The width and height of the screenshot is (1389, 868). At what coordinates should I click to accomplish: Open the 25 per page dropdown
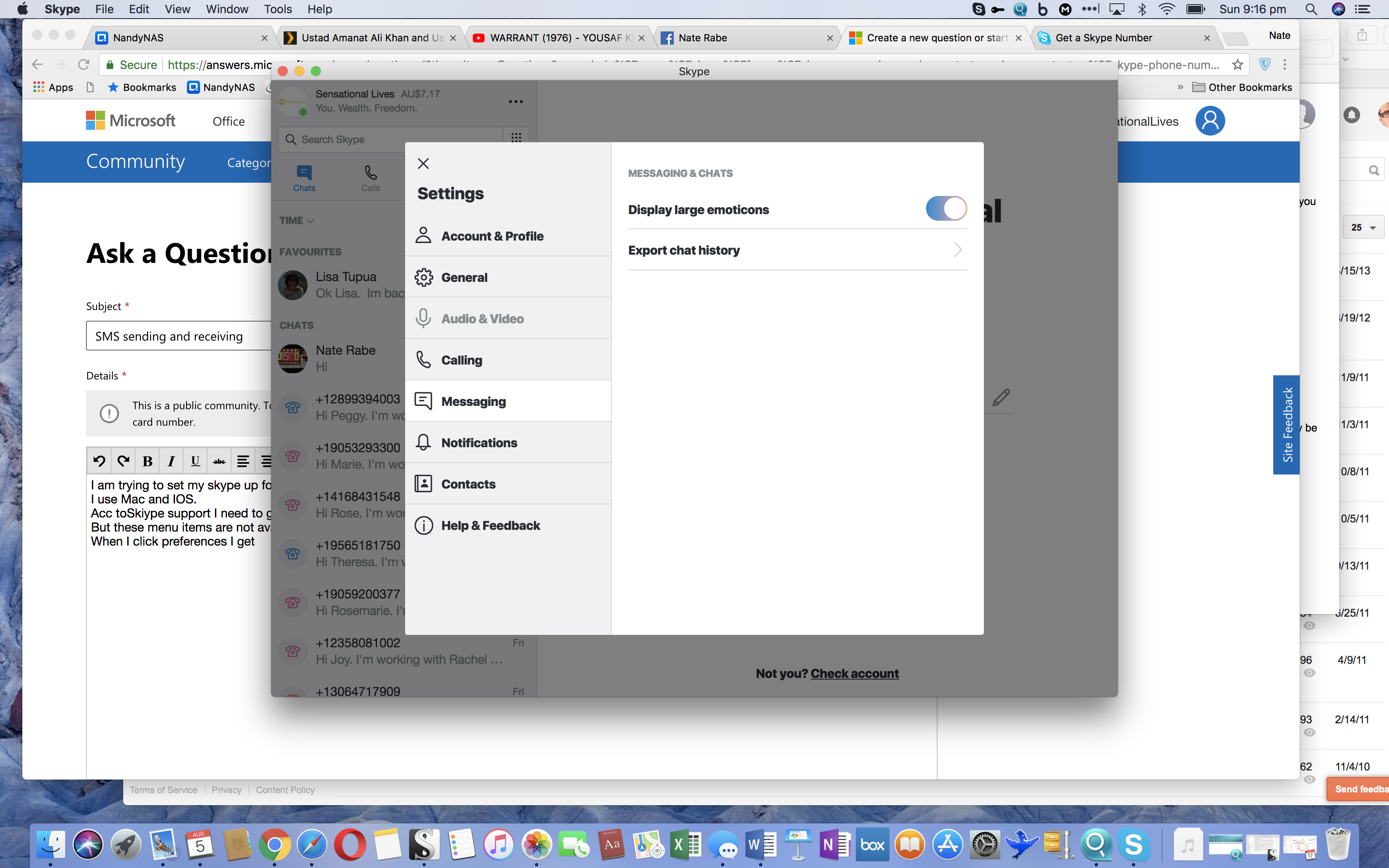[x=1363, y=227]
